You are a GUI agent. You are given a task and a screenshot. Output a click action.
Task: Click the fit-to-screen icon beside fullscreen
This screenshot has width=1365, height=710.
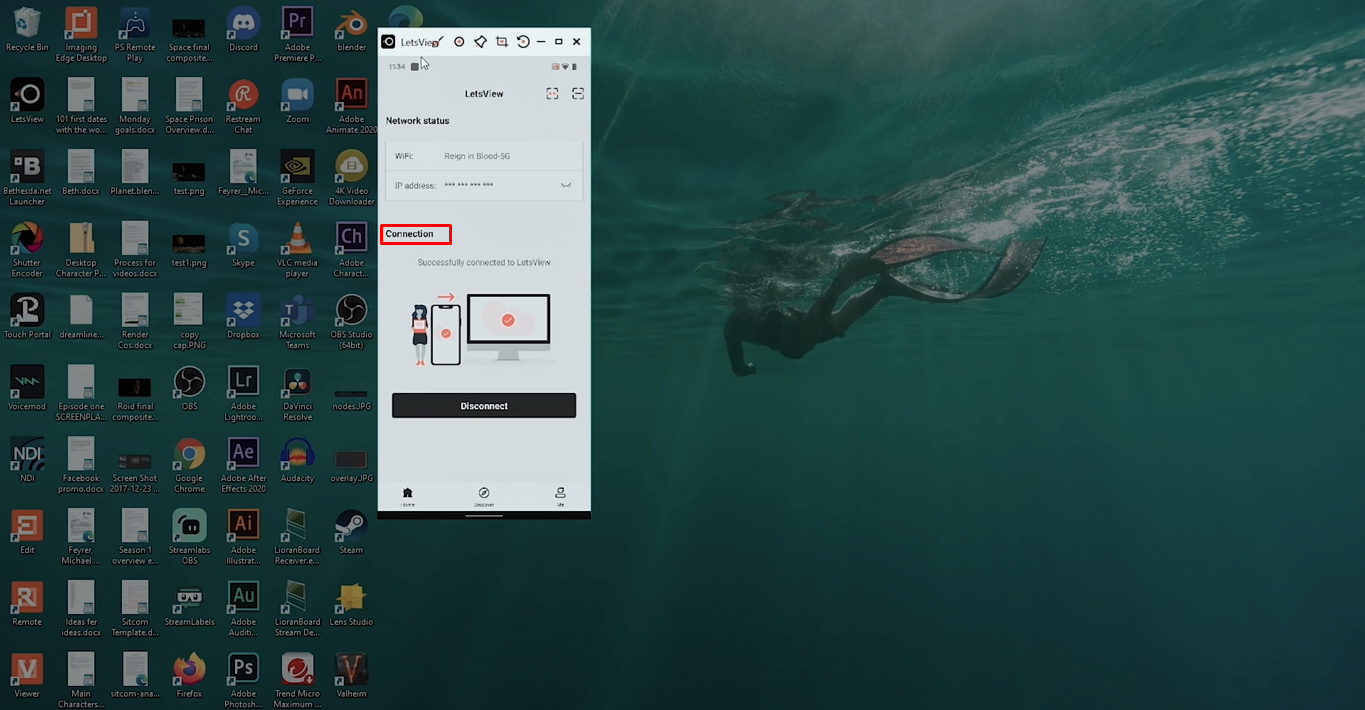coord(578,93)
